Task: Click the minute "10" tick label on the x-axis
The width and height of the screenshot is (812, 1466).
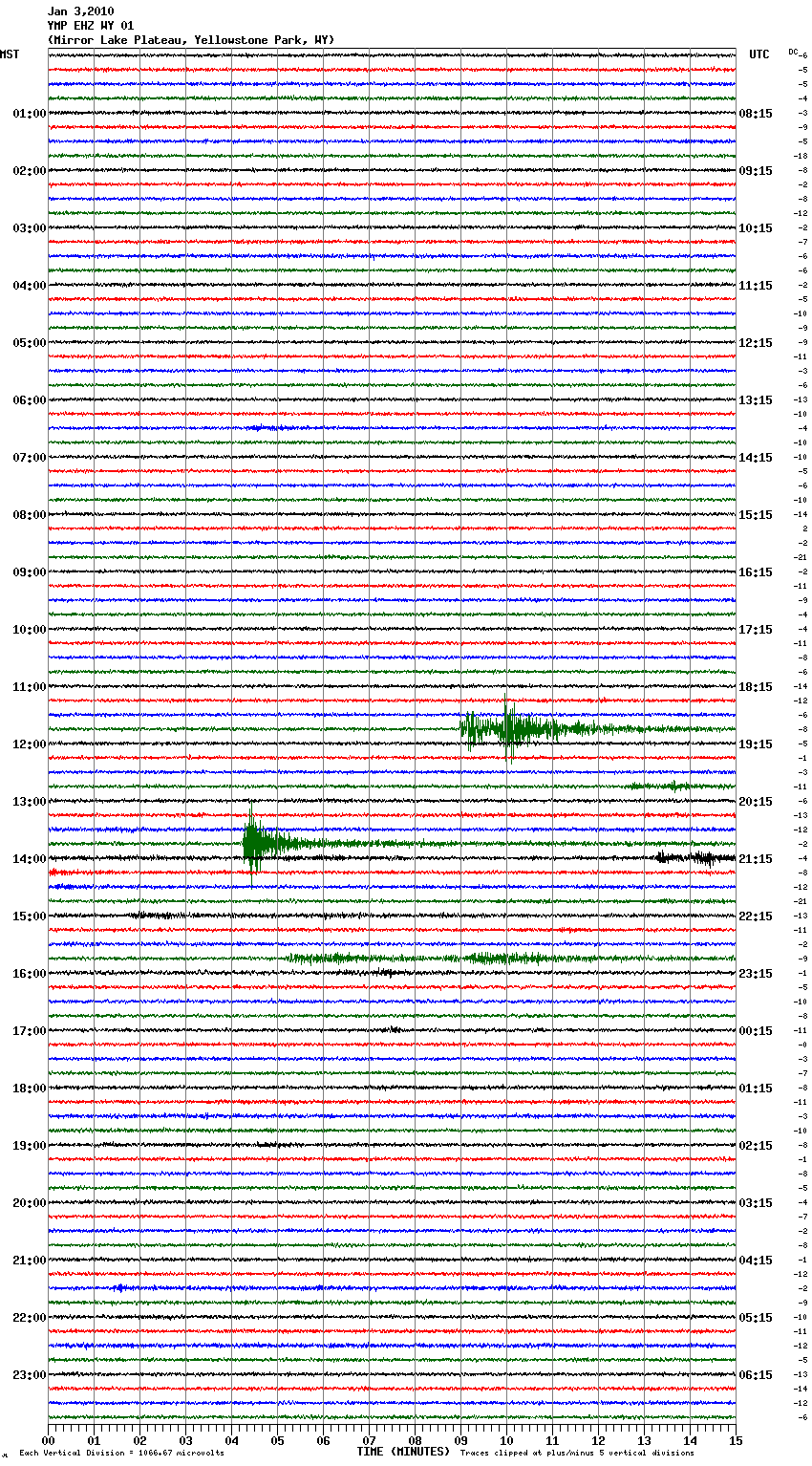Action: pos(506,1440)
